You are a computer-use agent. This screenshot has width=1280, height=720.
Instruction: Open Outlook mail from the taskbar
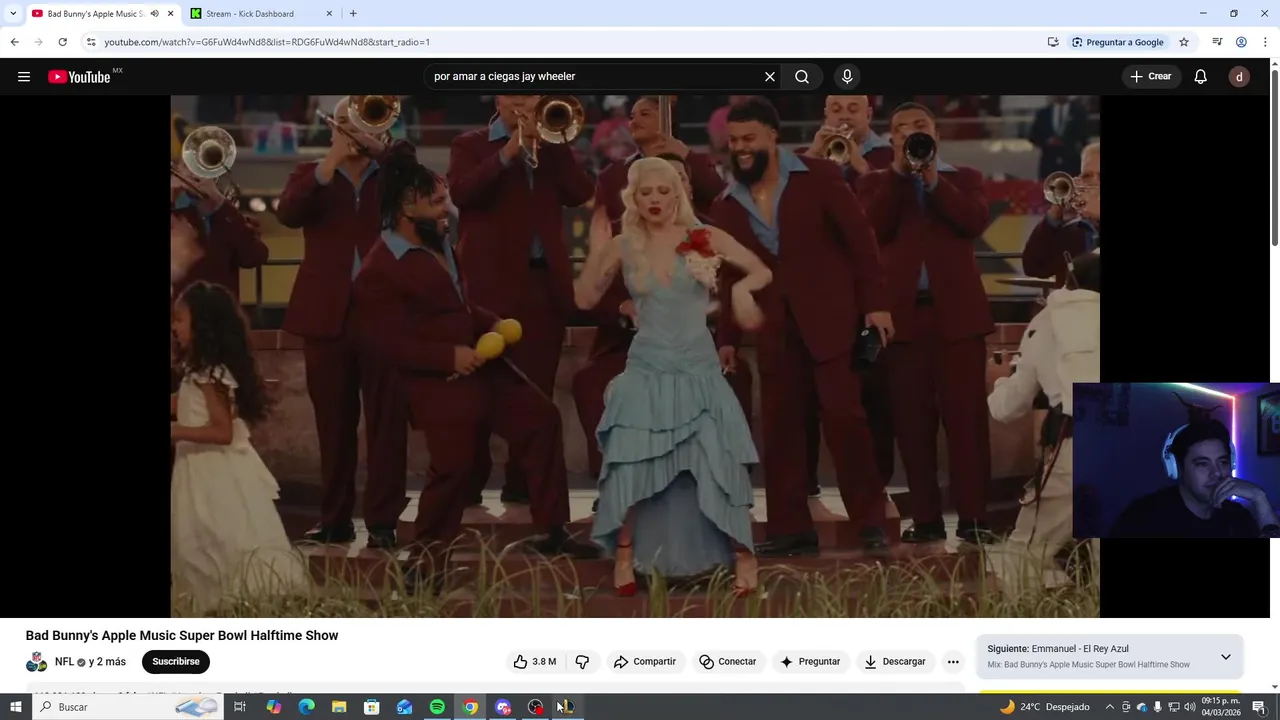(x=405, y=707)
